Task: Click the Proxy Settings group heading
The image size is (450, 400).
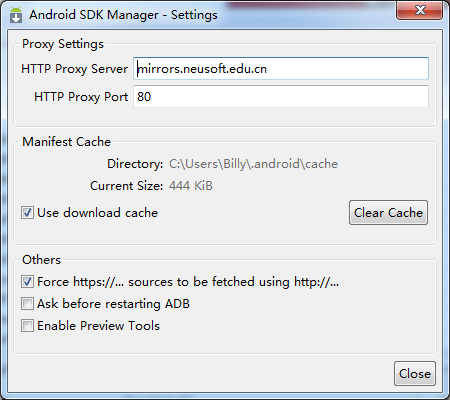Action: click(63, 44)
